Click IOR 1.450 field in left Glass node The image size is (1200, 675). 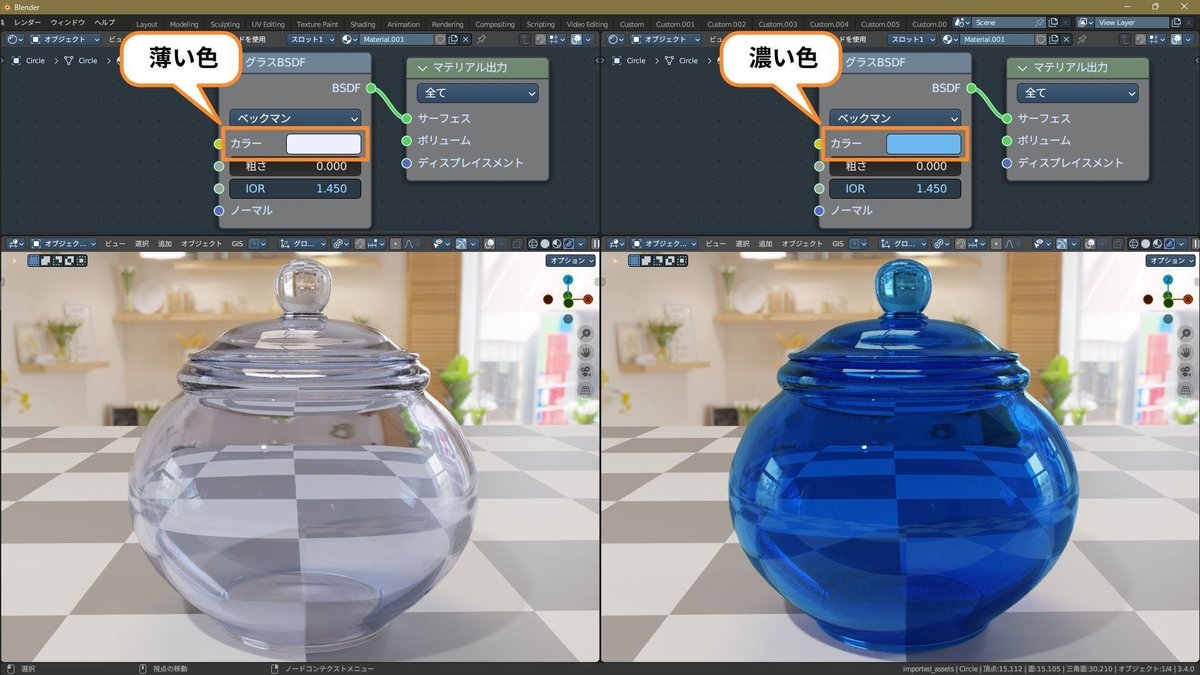295,188
